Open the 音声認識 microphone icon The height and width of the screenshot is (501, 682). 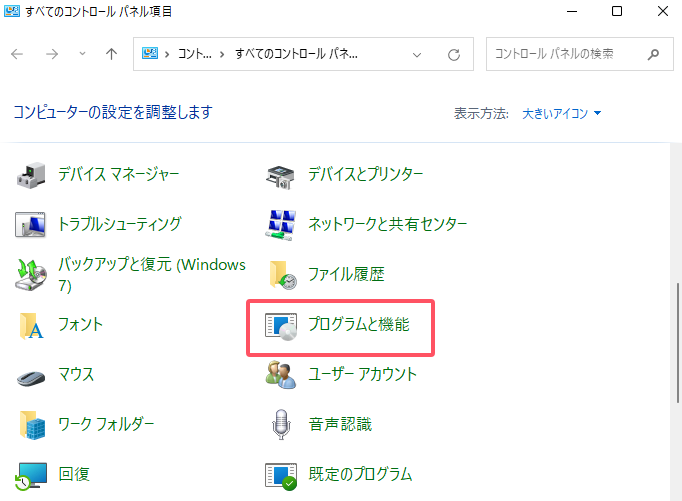281,425
